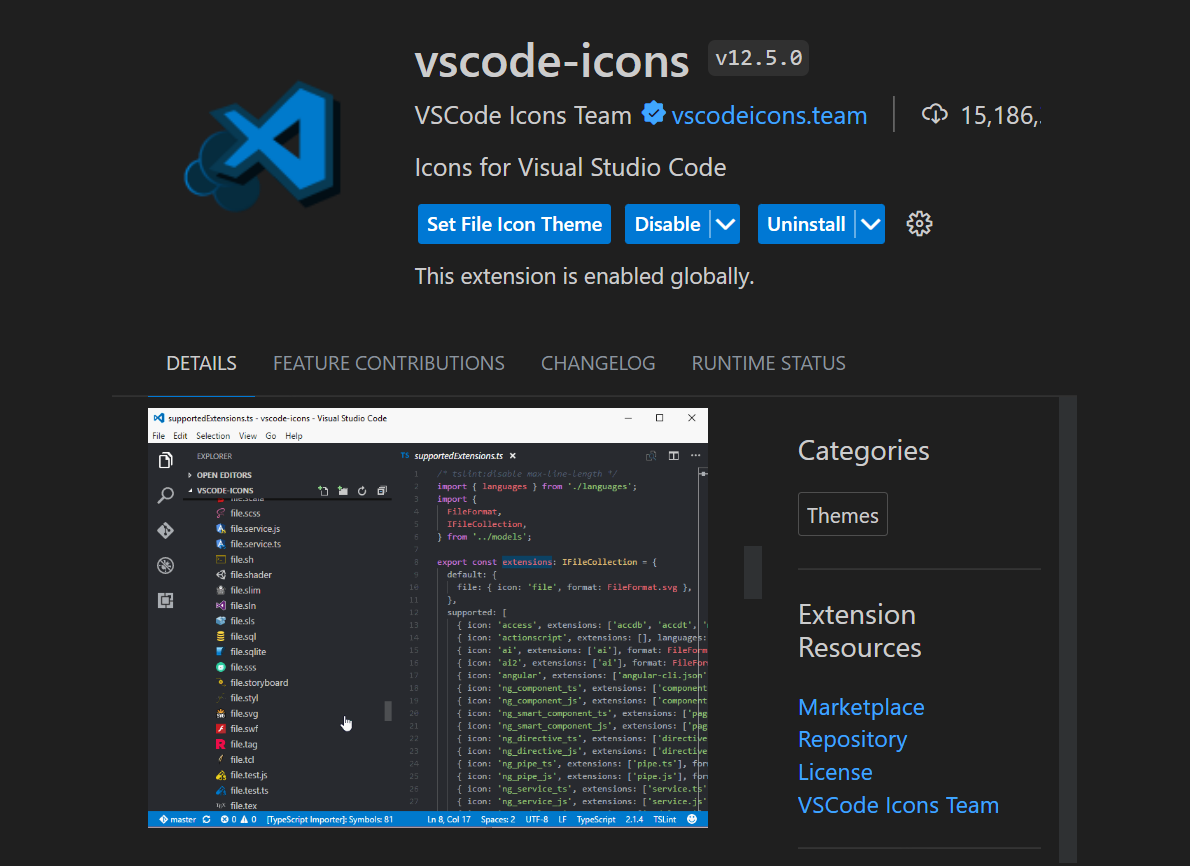This screenshot has height=866, width=1190.
Task: Click the preview explorer pane scrollbar thumb
Action: (x=388, y=710)
